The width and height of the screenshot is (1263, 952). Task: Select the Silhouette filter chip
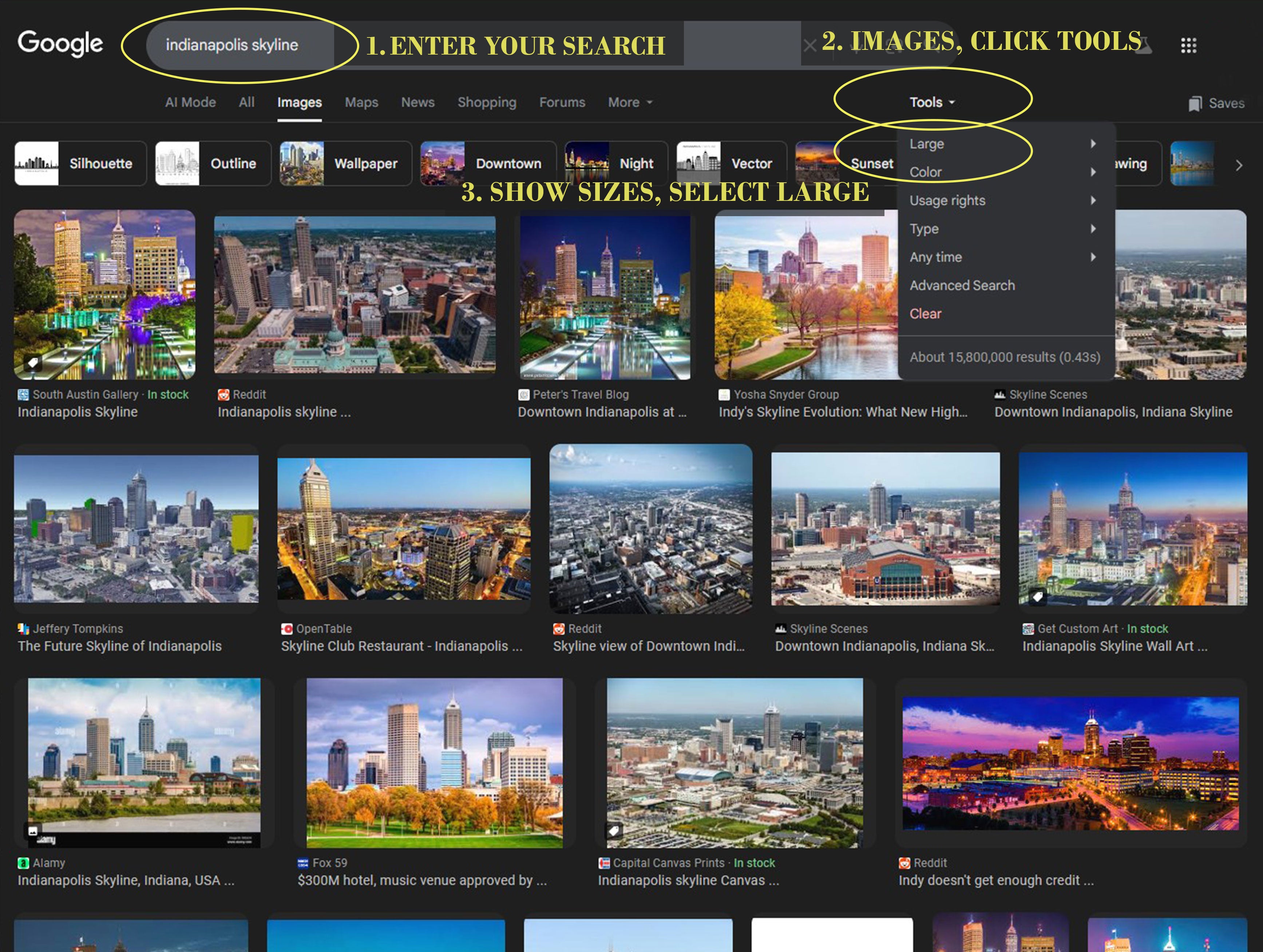click(80, 164)
